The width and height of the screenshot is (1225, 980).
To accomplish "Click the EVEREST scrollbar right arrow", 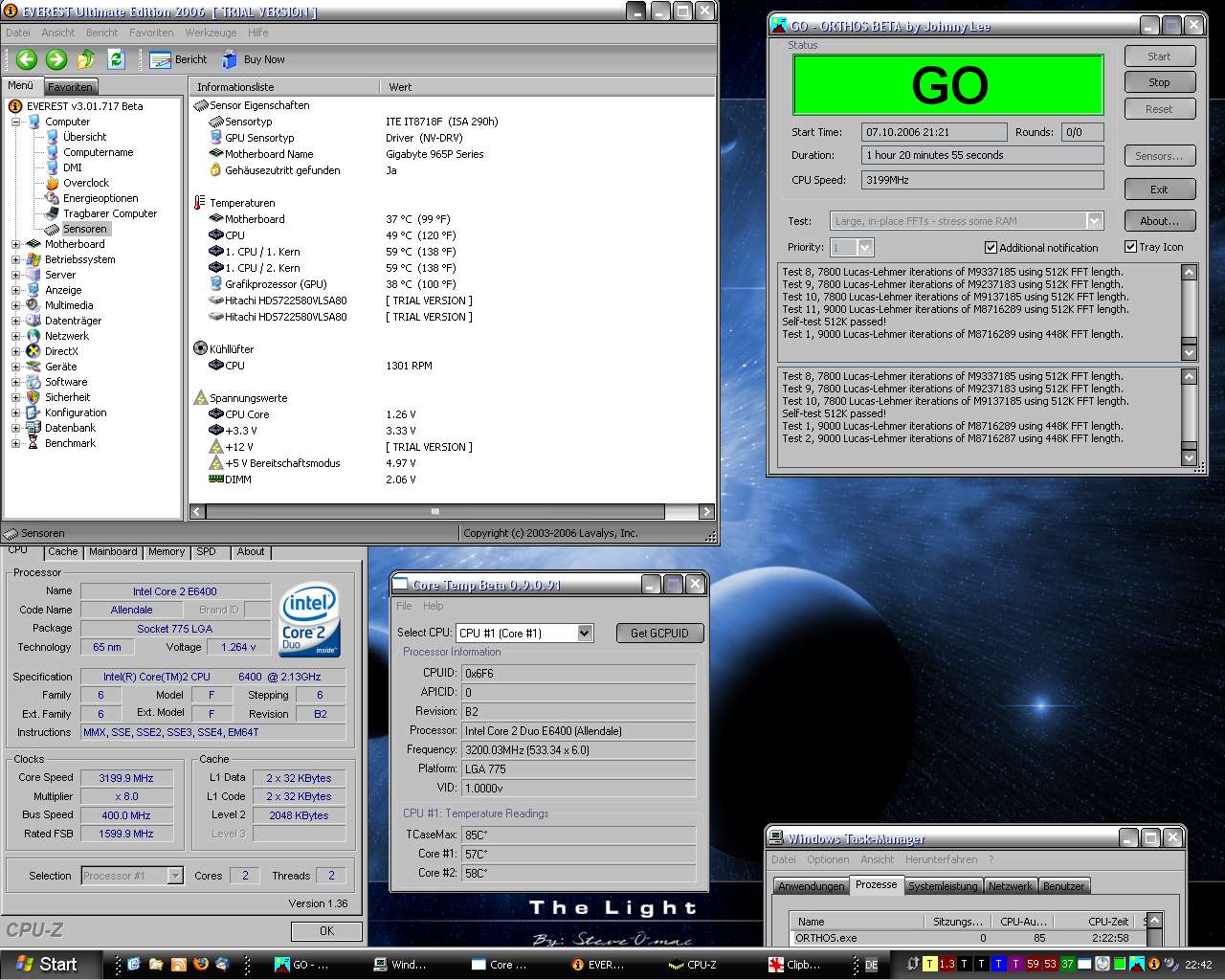I will point(707,512).
